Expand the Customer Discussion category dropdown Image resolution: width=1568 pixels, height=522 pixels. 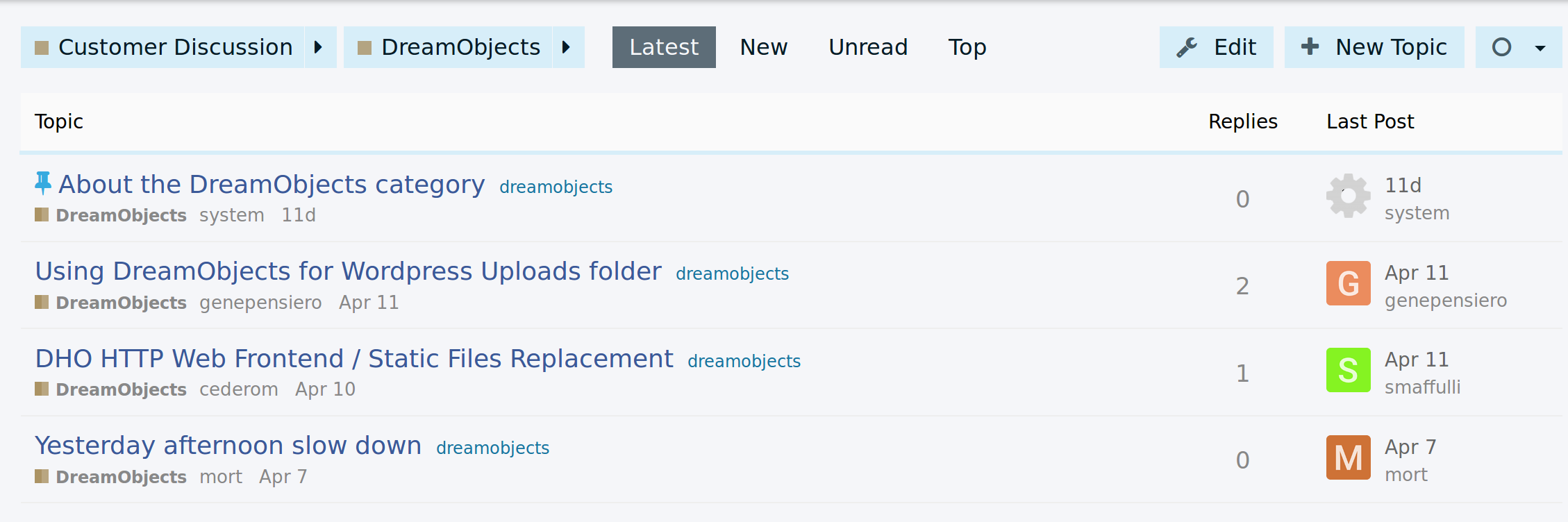319,47
